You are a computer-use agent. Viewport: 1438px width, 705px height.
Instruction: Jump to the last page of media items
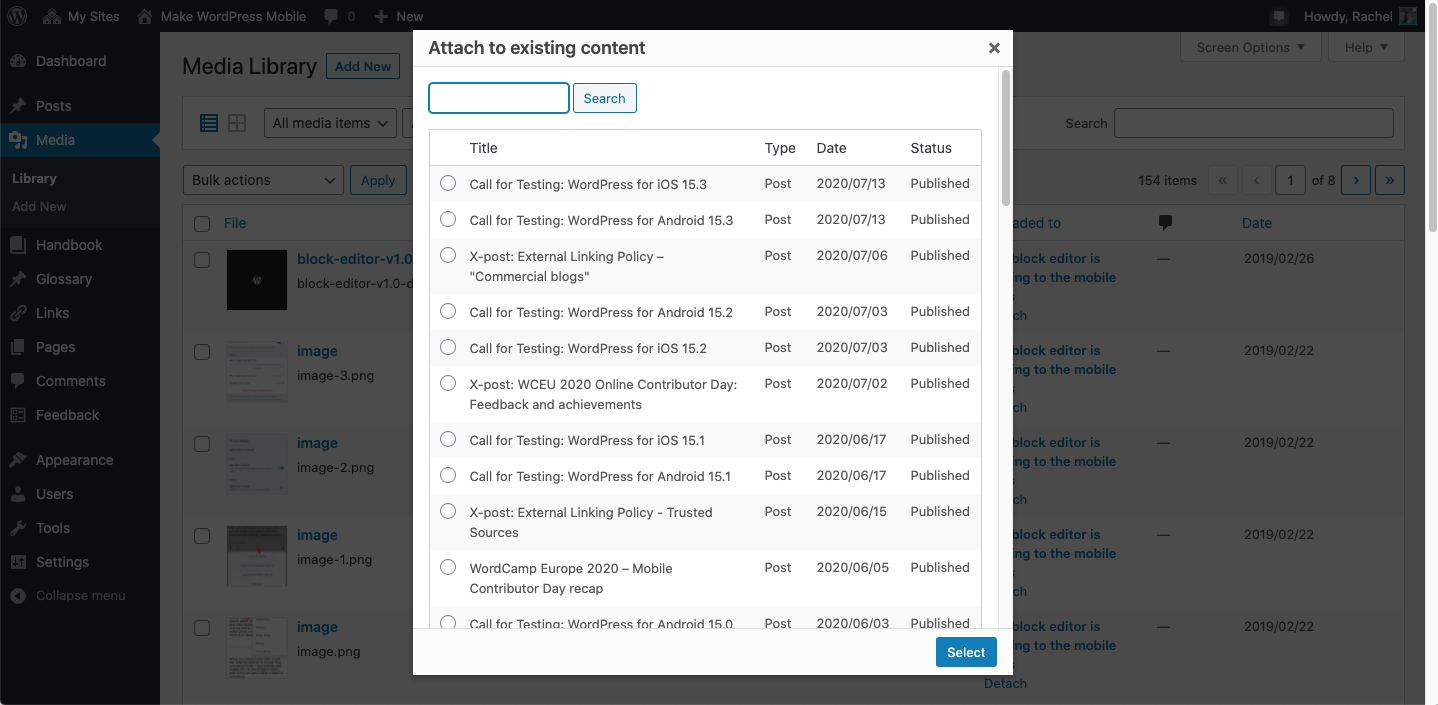tap(1390, 180)
